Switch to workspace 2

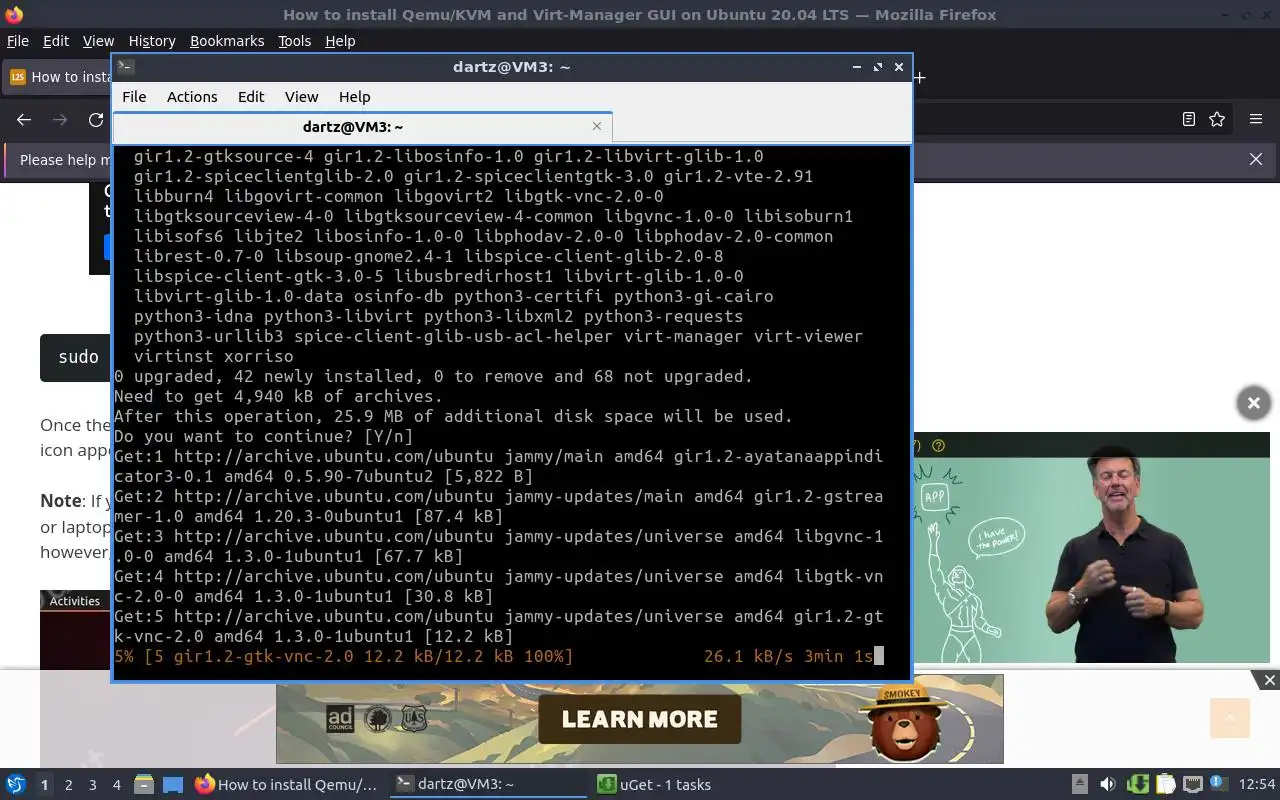pos(68,785)
